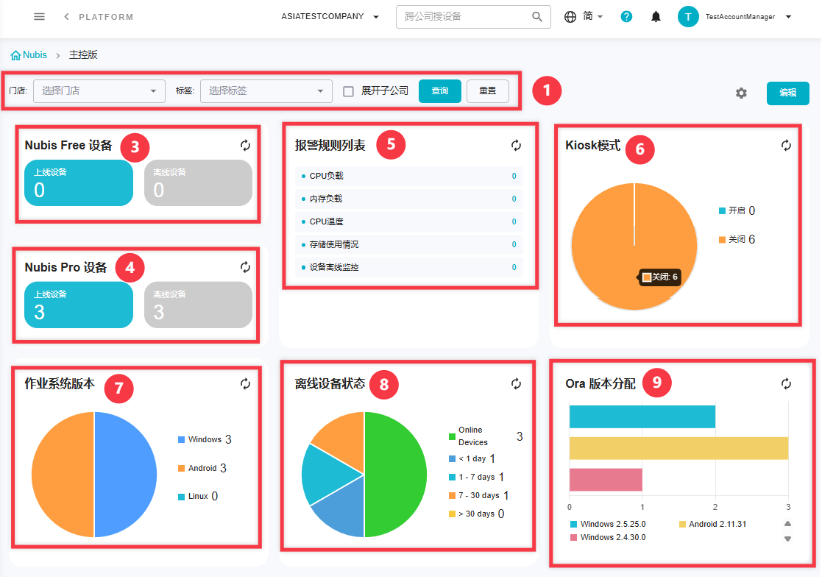Select the 设备离线监控 alert rule row
The width and height of the screenshot is (821, 577).
click(409, 267)
